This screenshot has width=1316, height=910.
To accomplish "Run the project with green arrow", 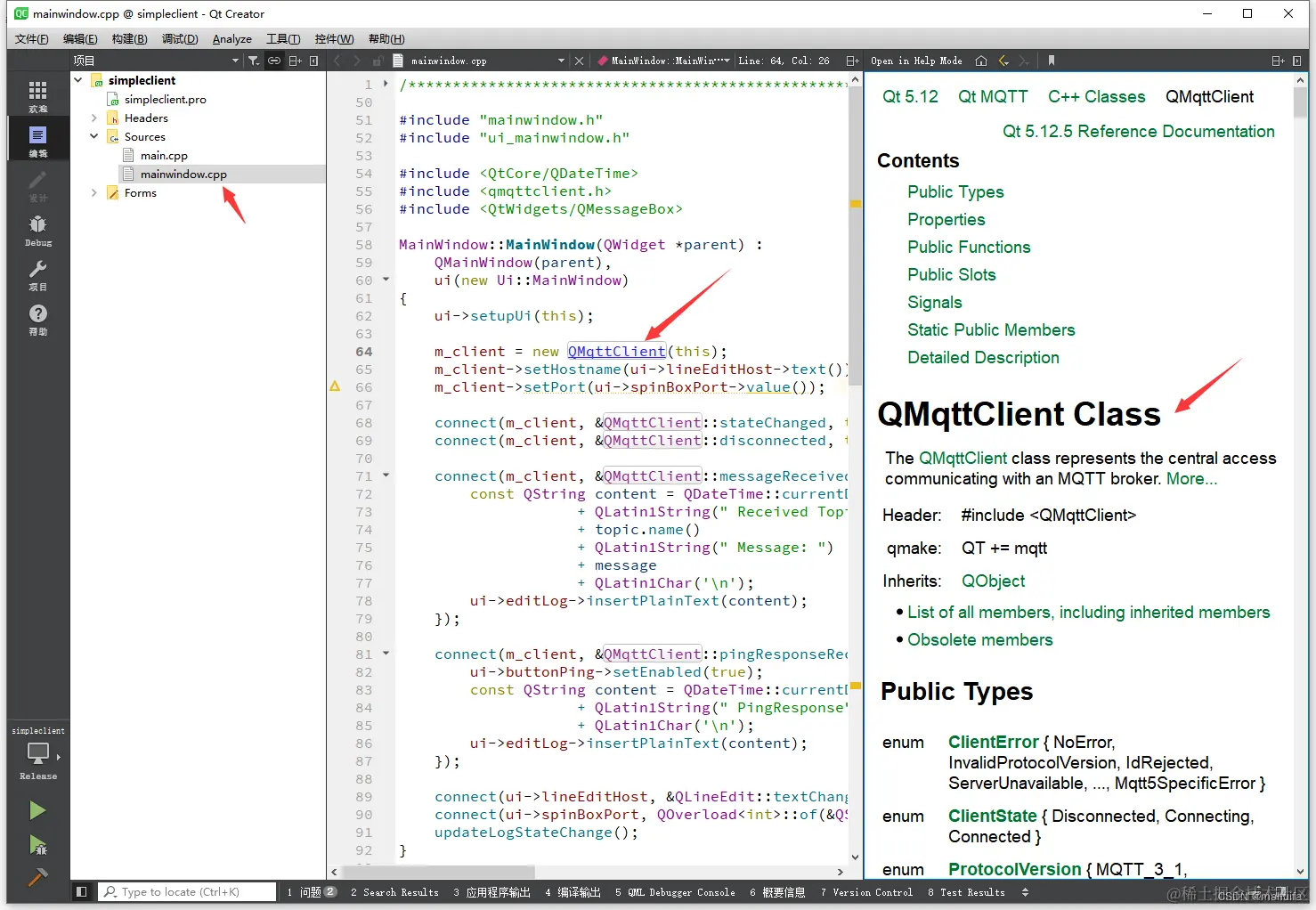I will (37, 810).
